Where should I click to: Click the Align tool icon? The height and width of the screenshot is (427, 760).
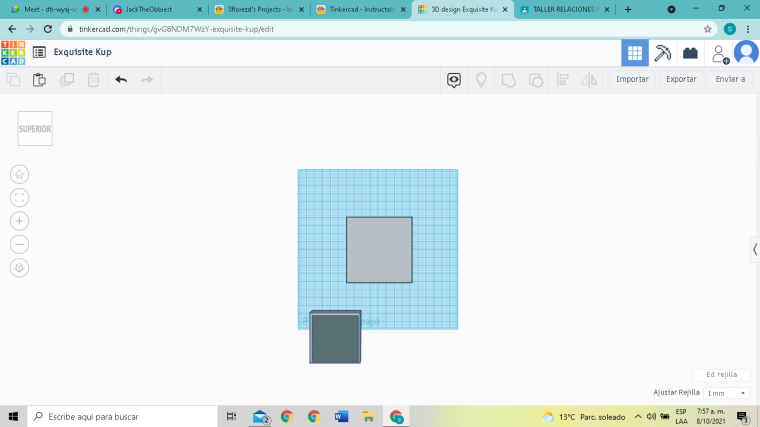tap(563, 80)
